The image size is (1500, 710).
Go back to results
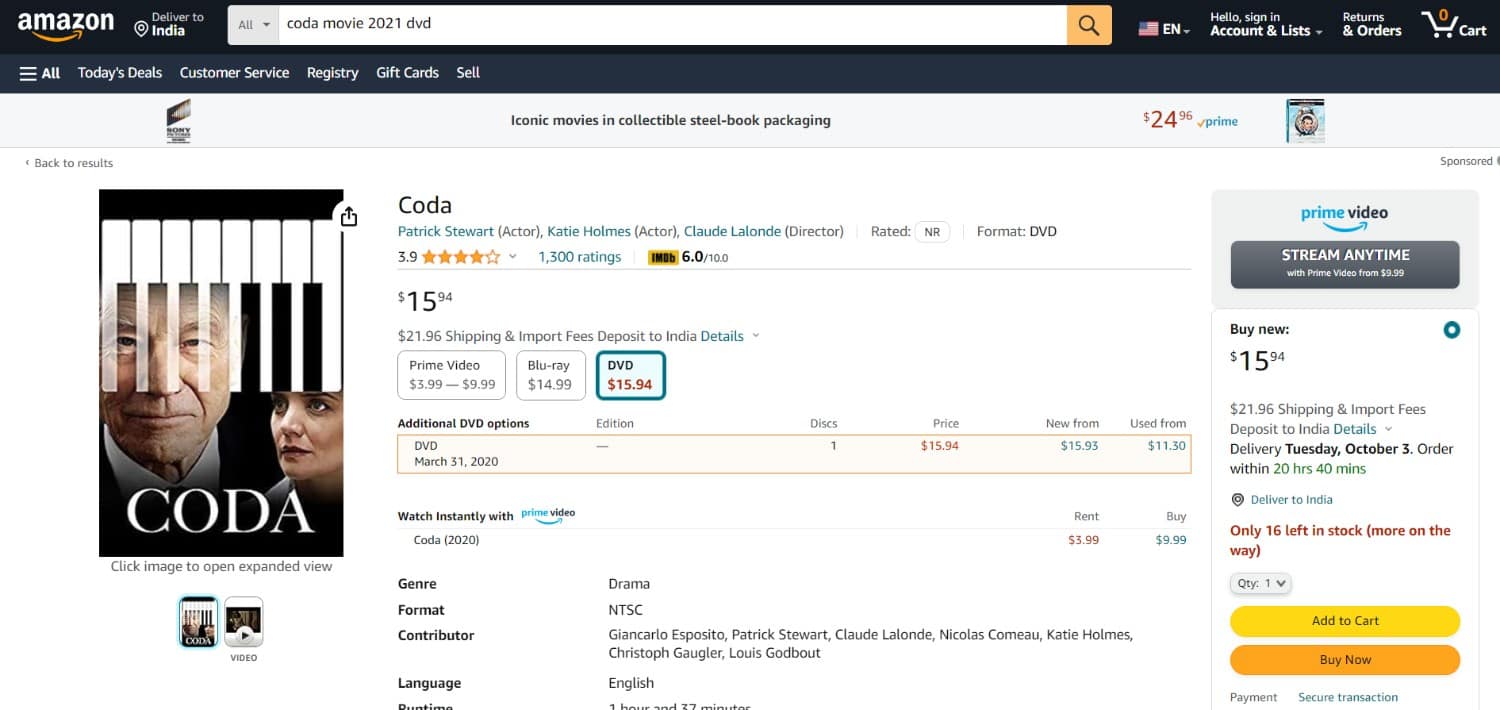[69, 163]
